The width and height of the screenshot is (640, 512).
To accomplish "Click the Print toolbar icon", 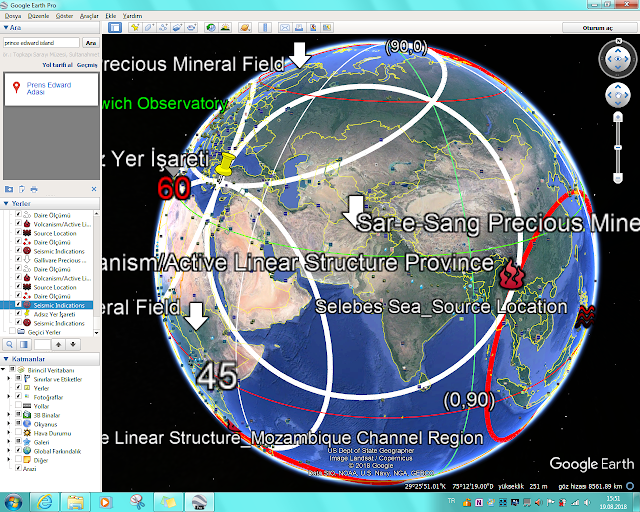I will point(299,27).
